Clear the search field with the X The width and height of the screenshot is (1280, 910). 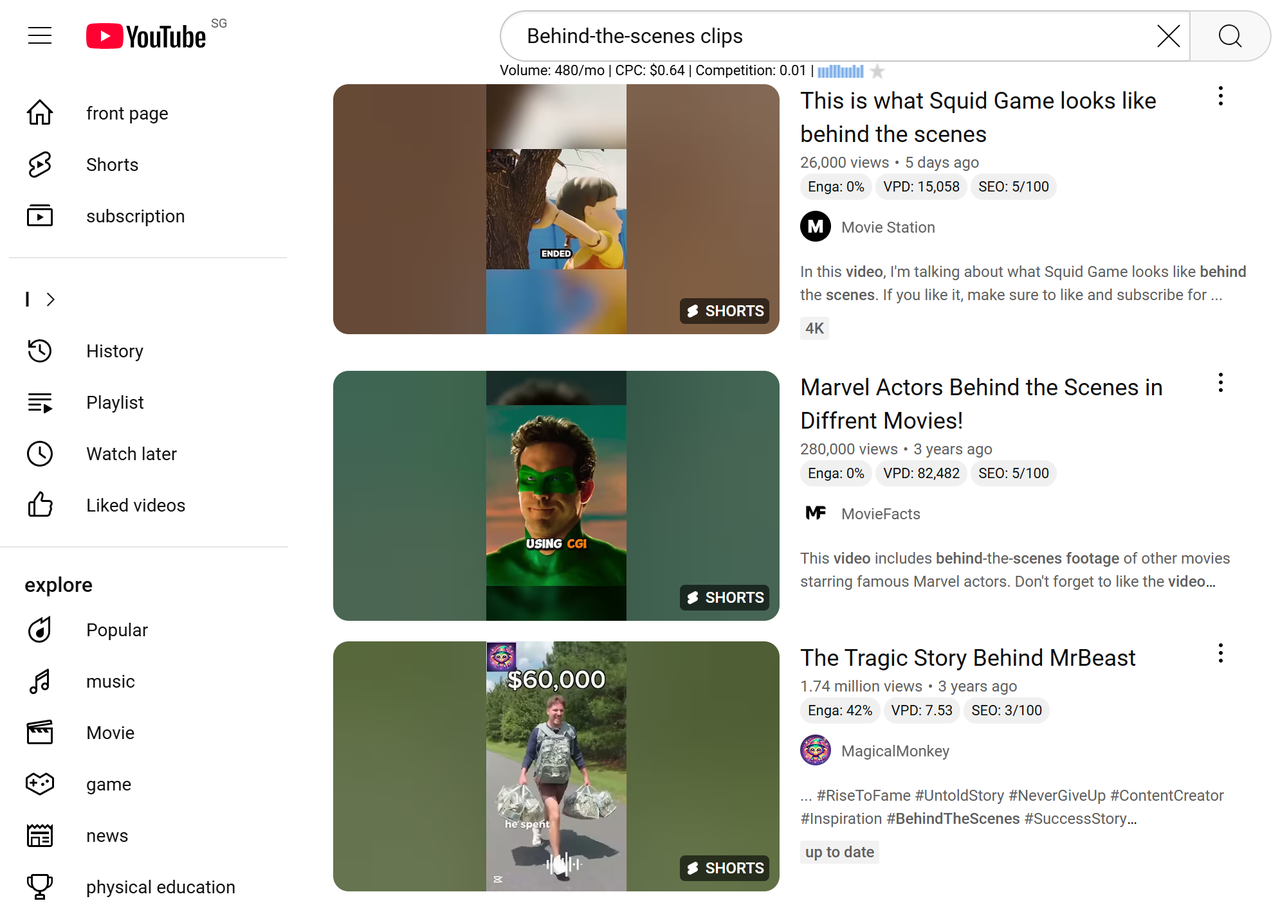tap(1167, 36)
